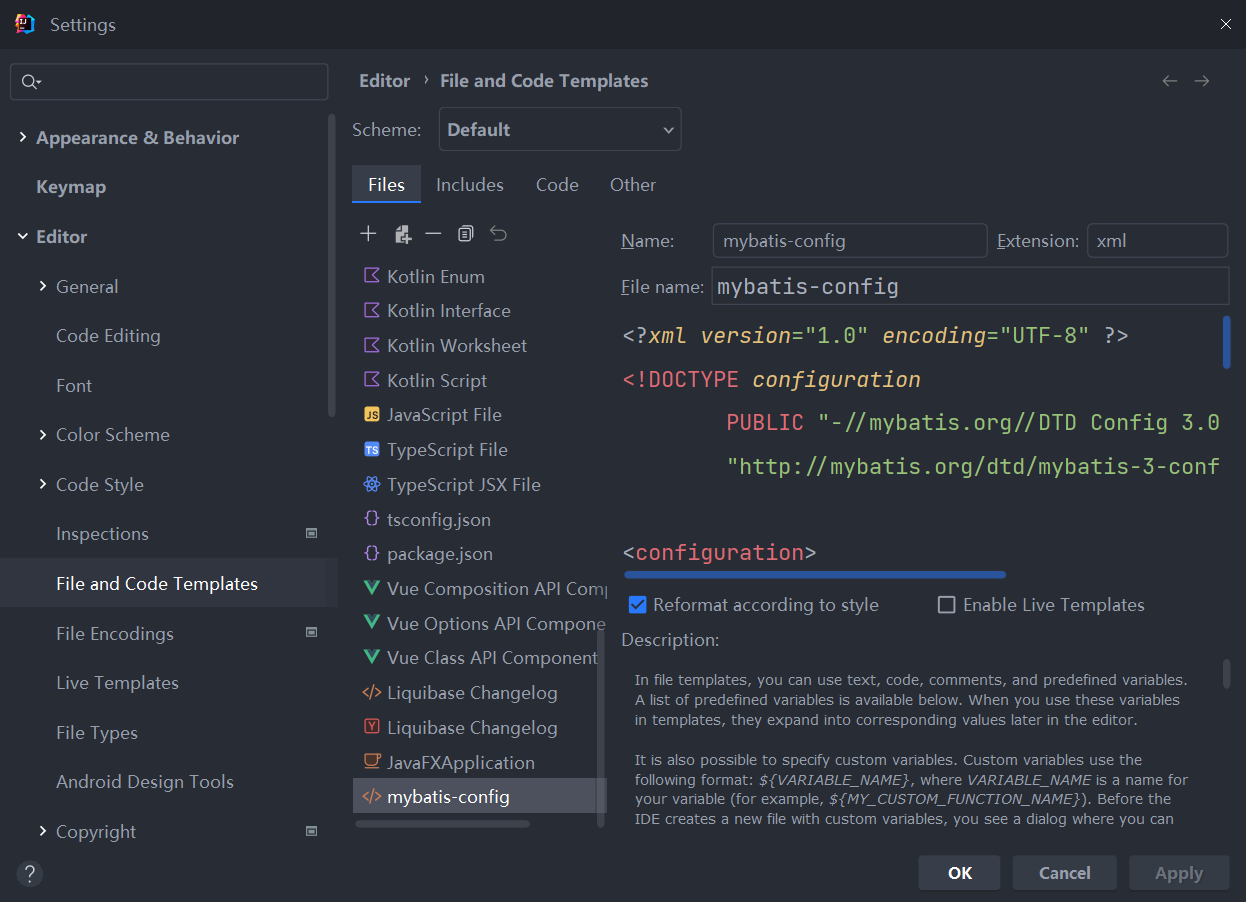Expand the Color Scheme settings node
The height and width of the screenshot is (902, 1246).
click(42, 435)
